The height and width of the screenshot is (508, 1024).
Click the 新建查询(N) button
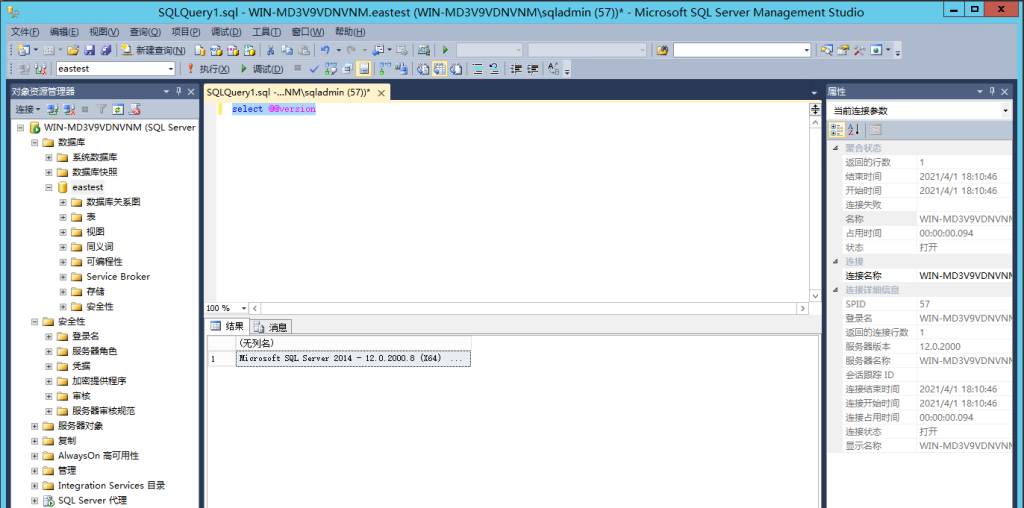click(153, 50)
